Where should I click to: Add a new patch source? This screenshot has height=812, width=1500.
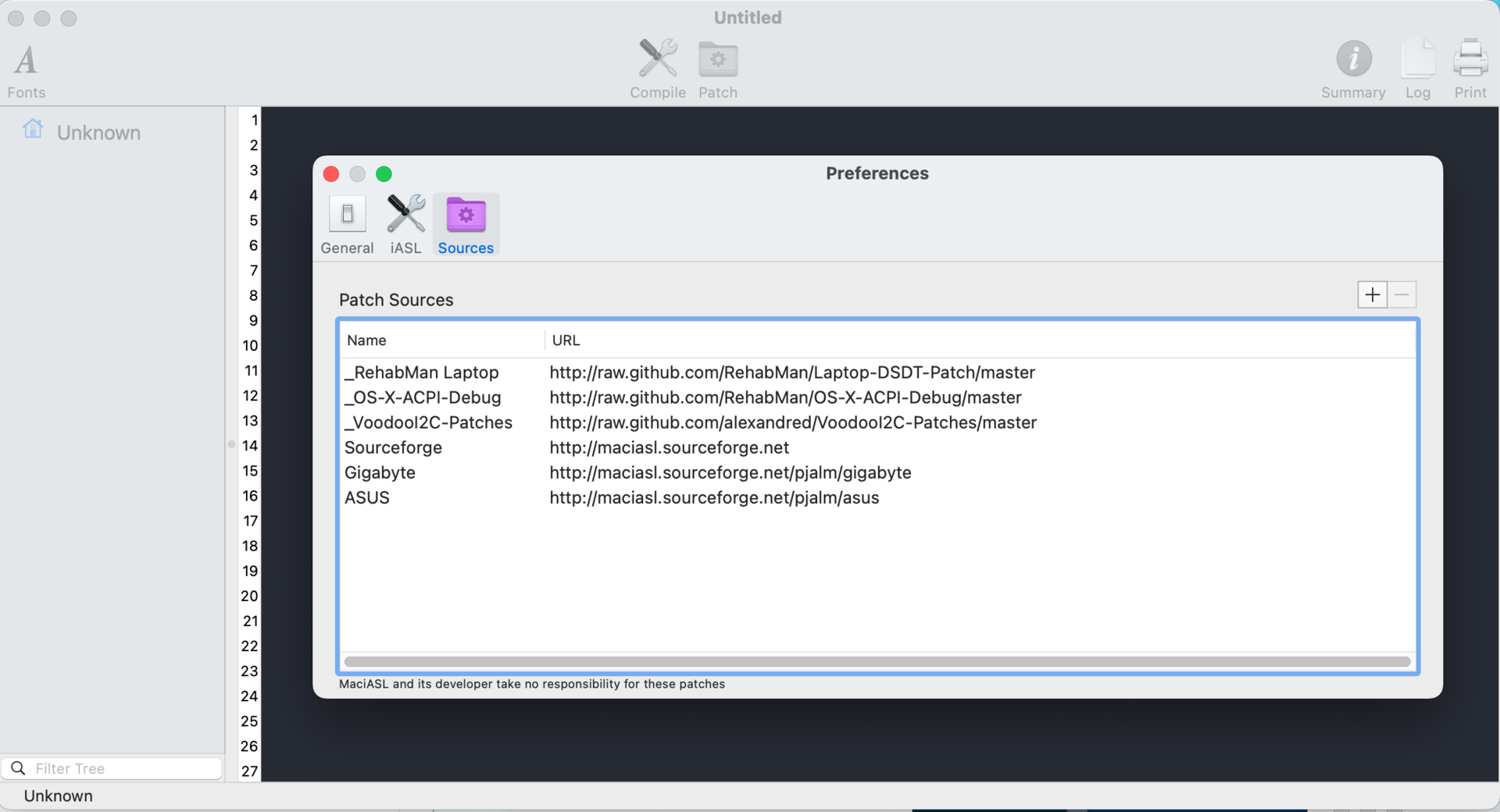click(1372, 295)
